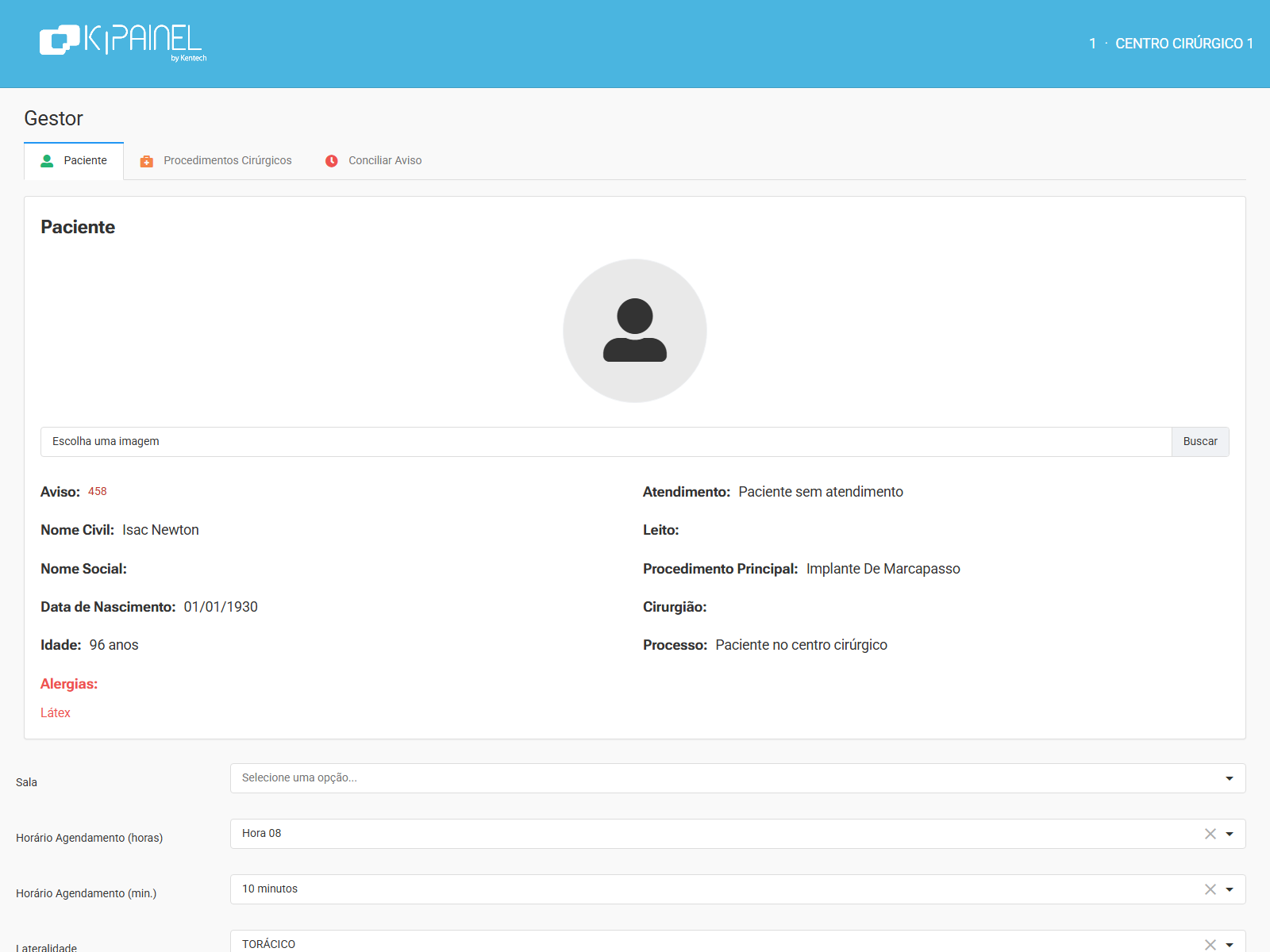The image size is (1270, 952).
Task: Expand the Lateralidade dropdown arrow
Action: [x=1230, y=944]
